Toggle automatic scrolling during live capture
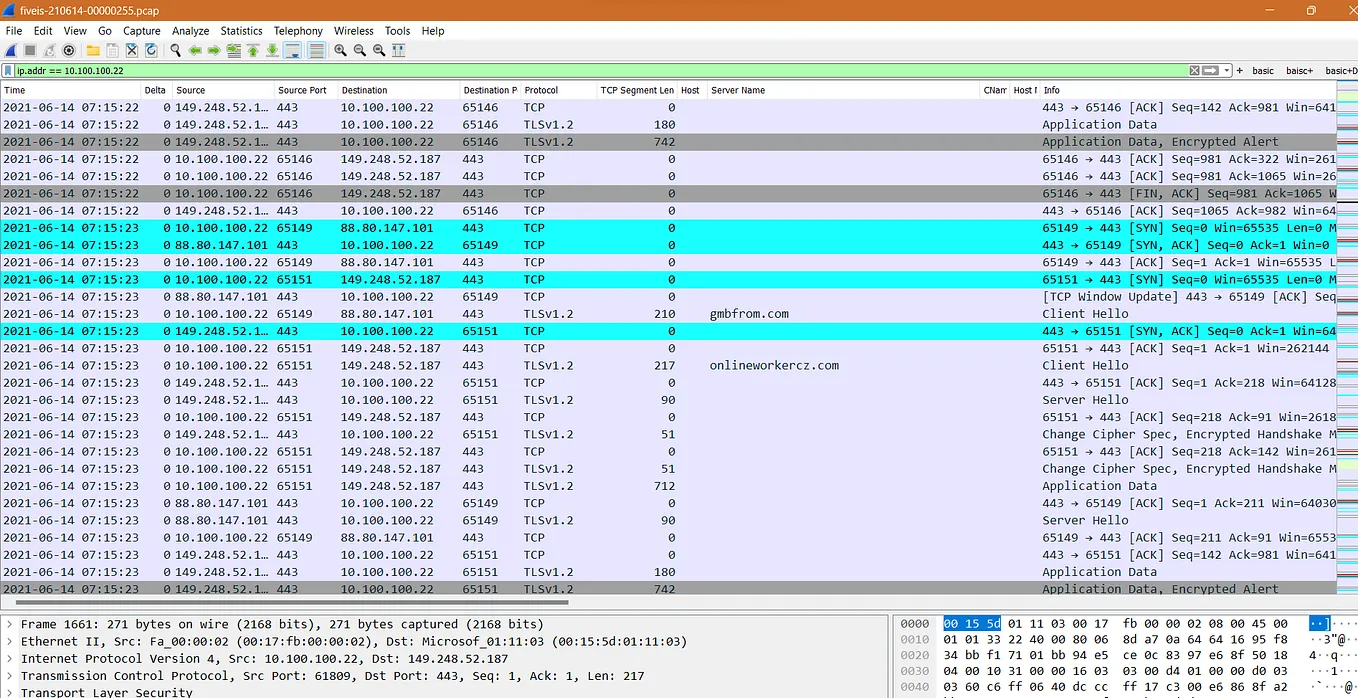 pyautogui.click(x=290, y=50)
